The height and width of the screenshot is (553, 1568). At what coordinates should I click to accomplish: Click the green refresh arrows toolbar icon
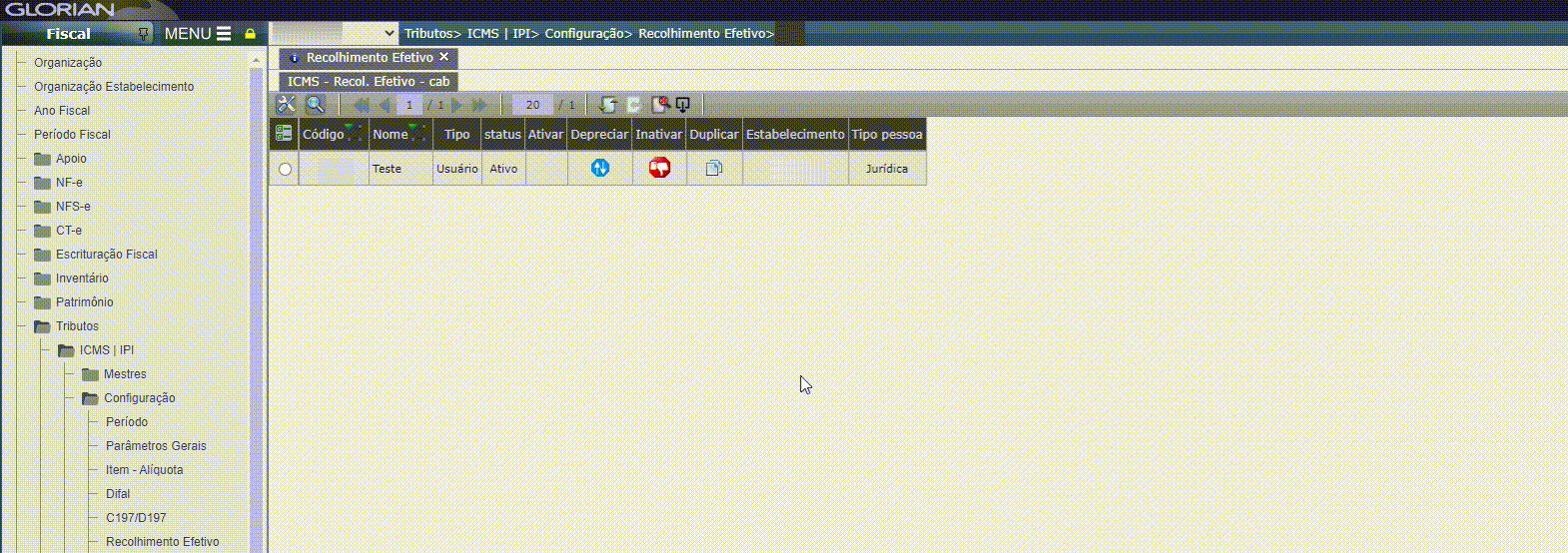point(607,104)
